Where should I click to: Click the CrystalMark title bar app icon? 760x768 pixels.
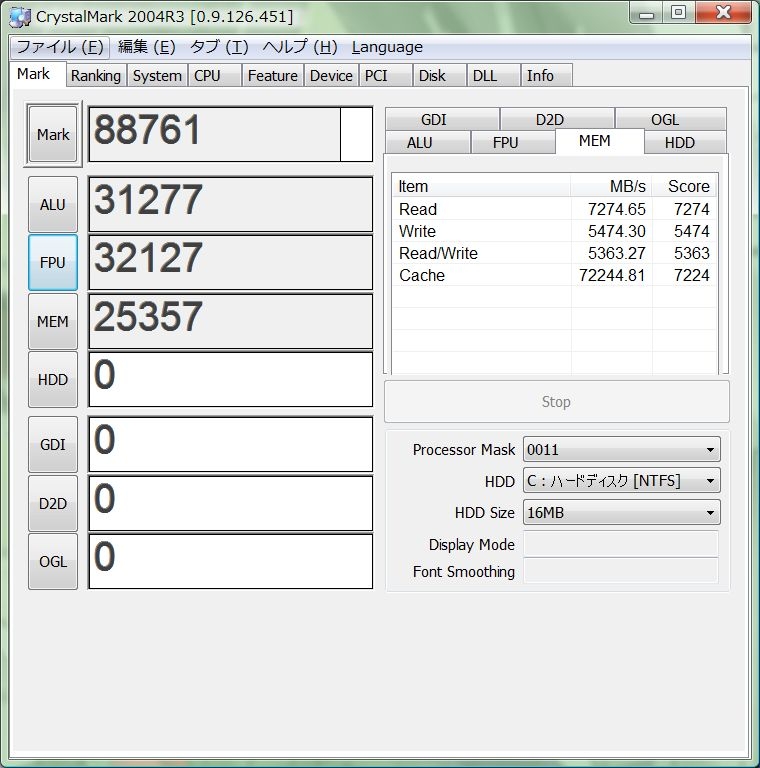pos(20,17)
